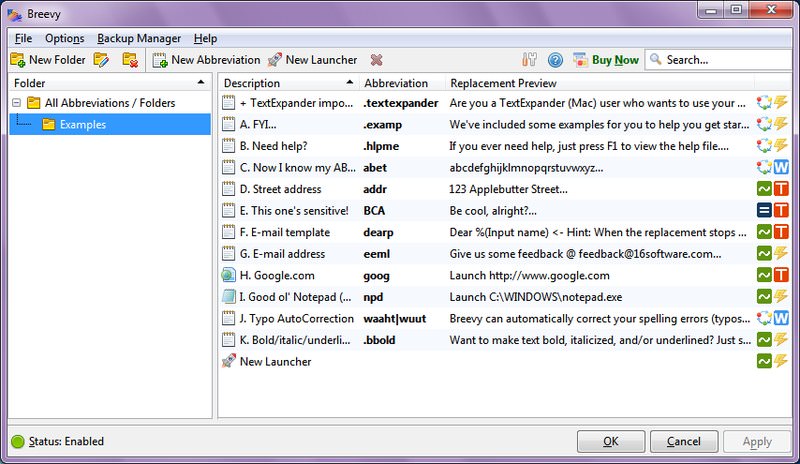
Task: Click the notepad app icon of Good ol' Notepad row
Action: [229, 297]
